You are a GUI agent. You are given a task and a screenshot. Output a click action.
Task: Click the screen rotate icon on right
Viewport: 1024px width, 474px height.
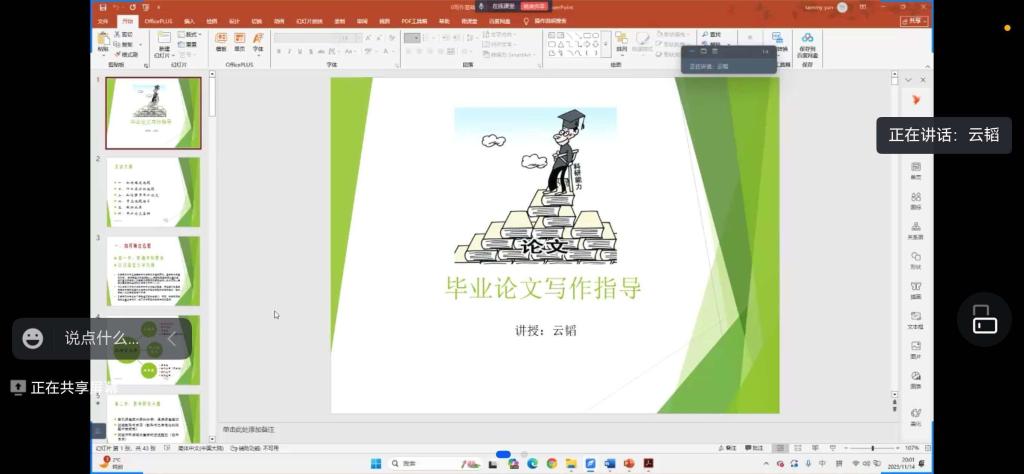tap(984, 319)
